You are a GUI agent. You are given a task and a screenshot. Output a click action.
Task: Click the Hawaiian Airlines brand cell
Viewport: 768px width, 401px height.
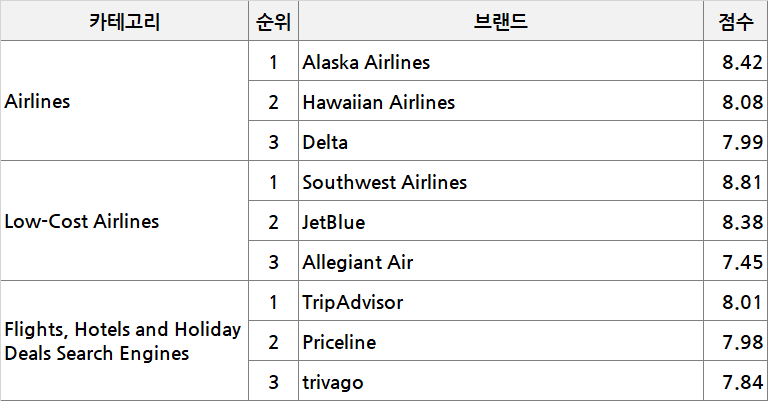pyautogui.click(x=378, y=102)
